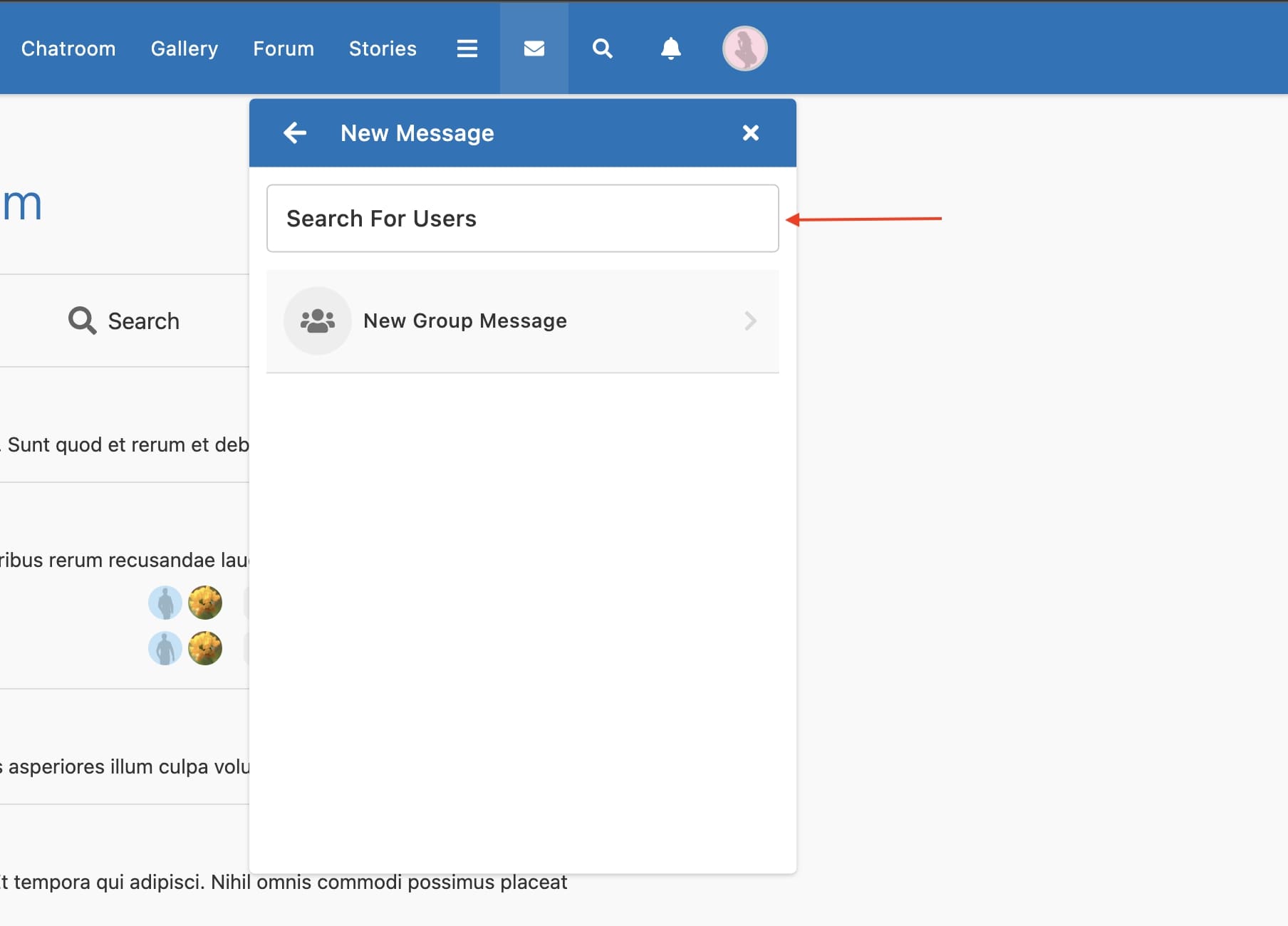Start a New Group Message
1288x926 pixels.
click(523, 321)
